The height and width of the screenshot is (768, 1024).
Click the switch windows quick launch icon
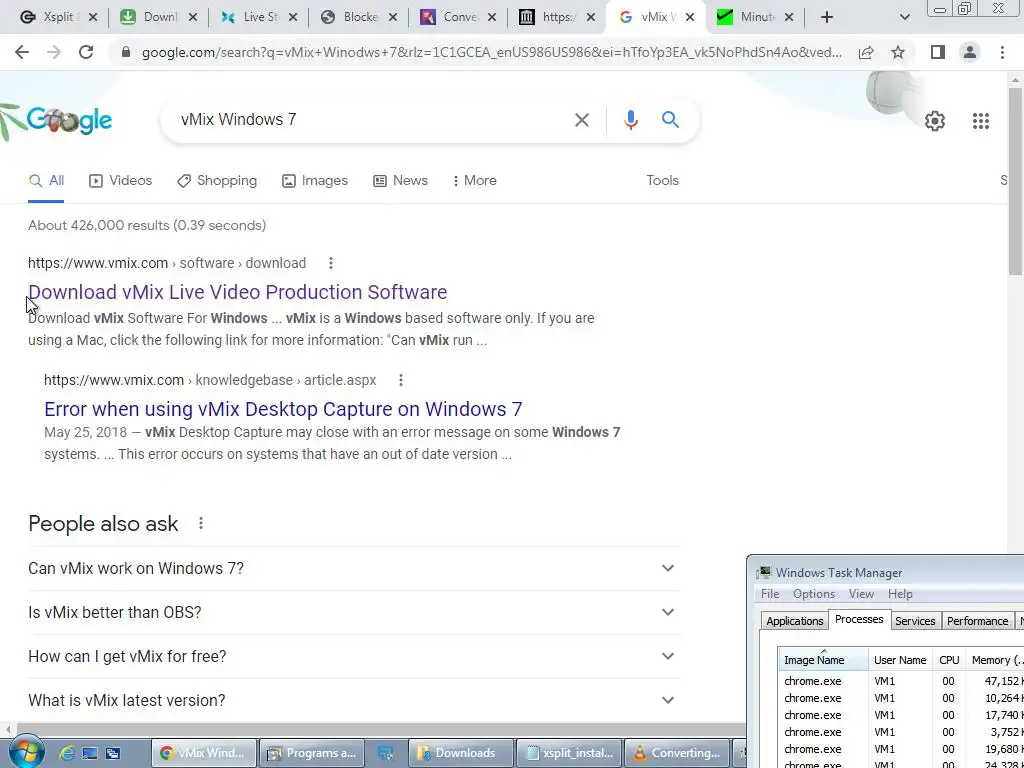(113, 753)
